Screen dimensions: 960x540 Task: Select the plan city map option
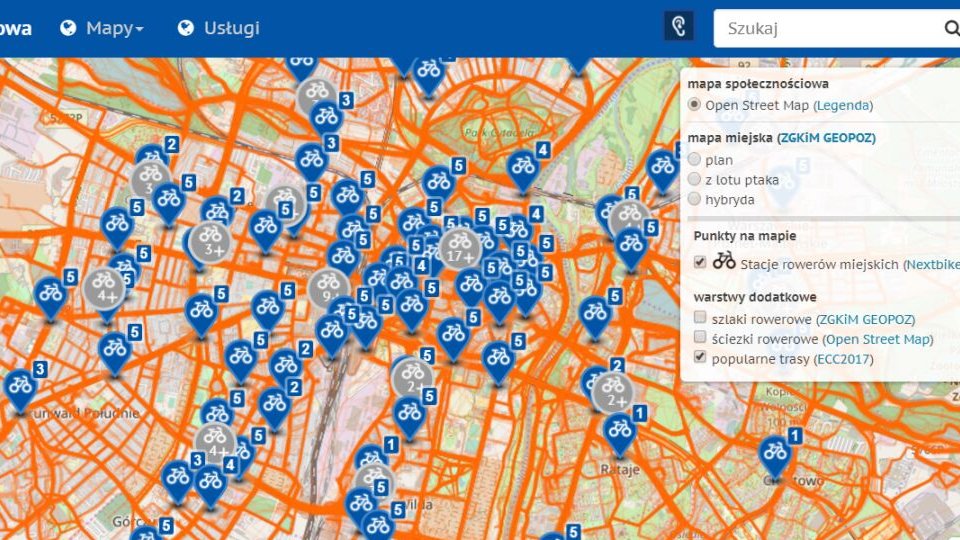click(x=695, y=160)
